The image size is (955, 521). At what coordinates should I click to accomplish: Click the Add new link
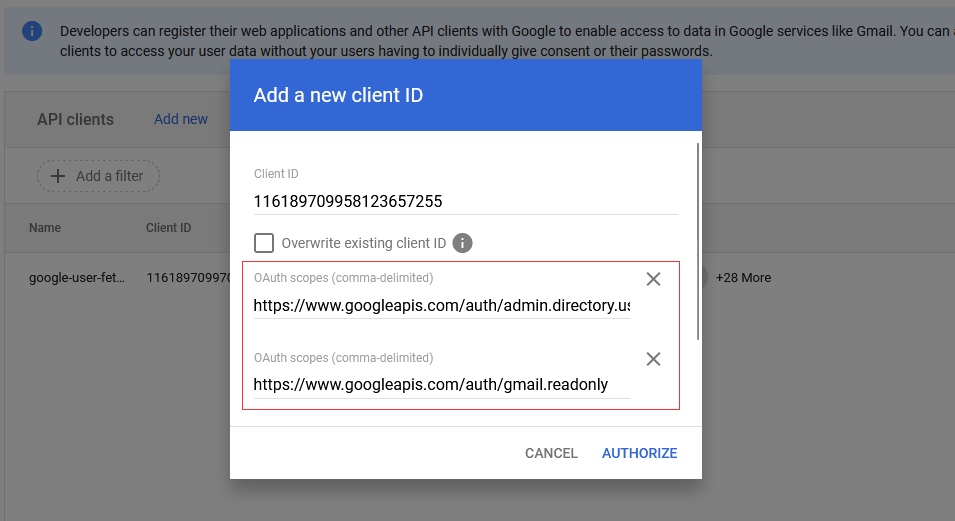click(x=181, y=119)
